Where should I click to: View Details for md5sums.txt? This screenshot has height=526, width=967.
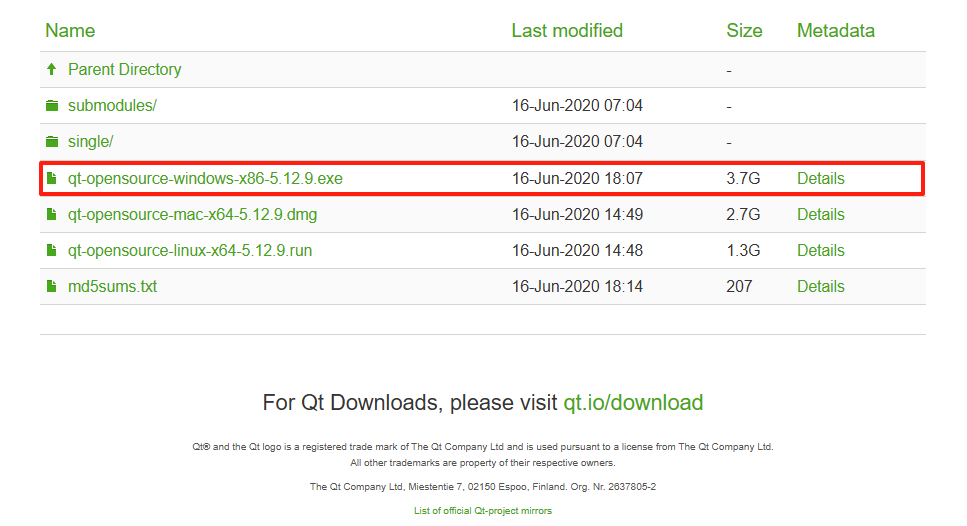click(x=821, y=286)
